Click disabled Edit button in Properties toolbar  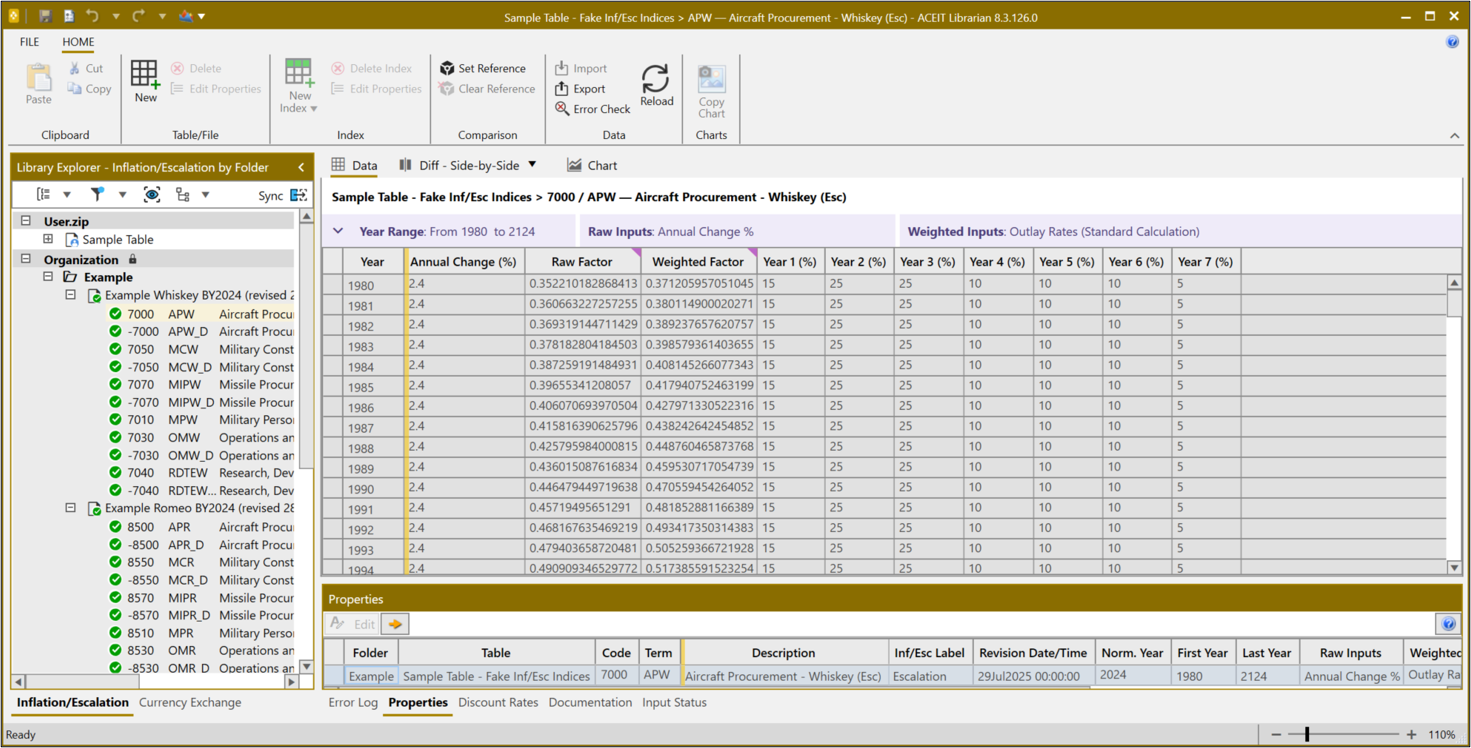coord(353,624)
